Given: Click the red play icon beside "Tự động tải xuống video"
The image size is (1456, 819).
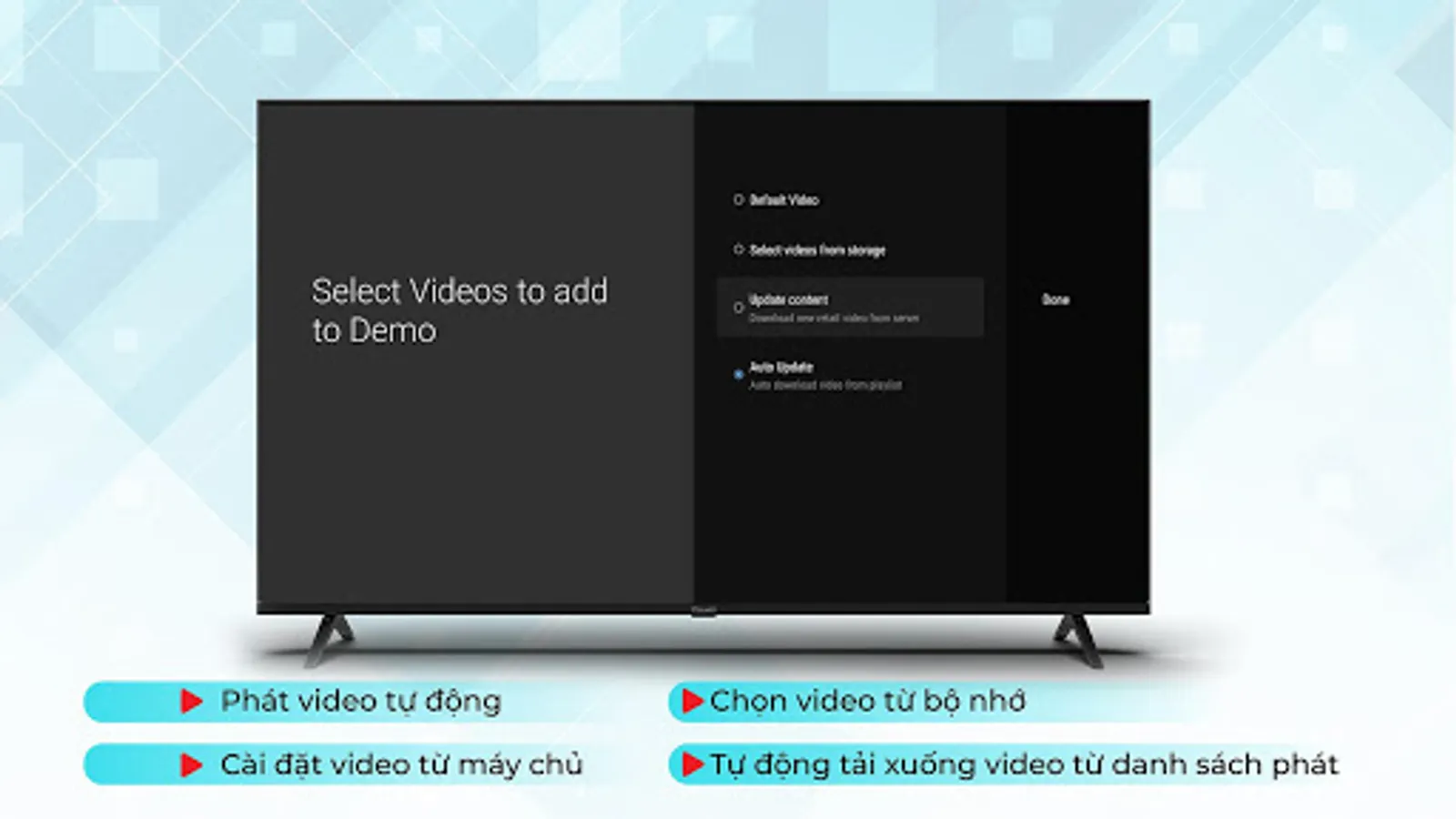Looking at the screenshot, I should click(693, 765).
